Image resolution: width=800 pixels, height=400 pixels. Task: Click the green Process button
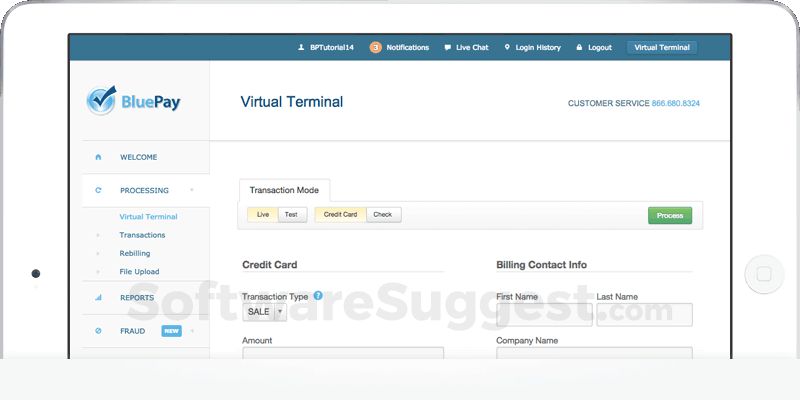pyautogui.click(x=670, y=215)
